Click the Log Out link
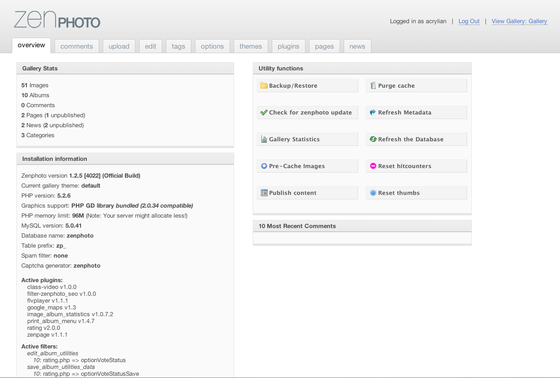This screenshot has height=378, width=560. [x=469, y=21]
